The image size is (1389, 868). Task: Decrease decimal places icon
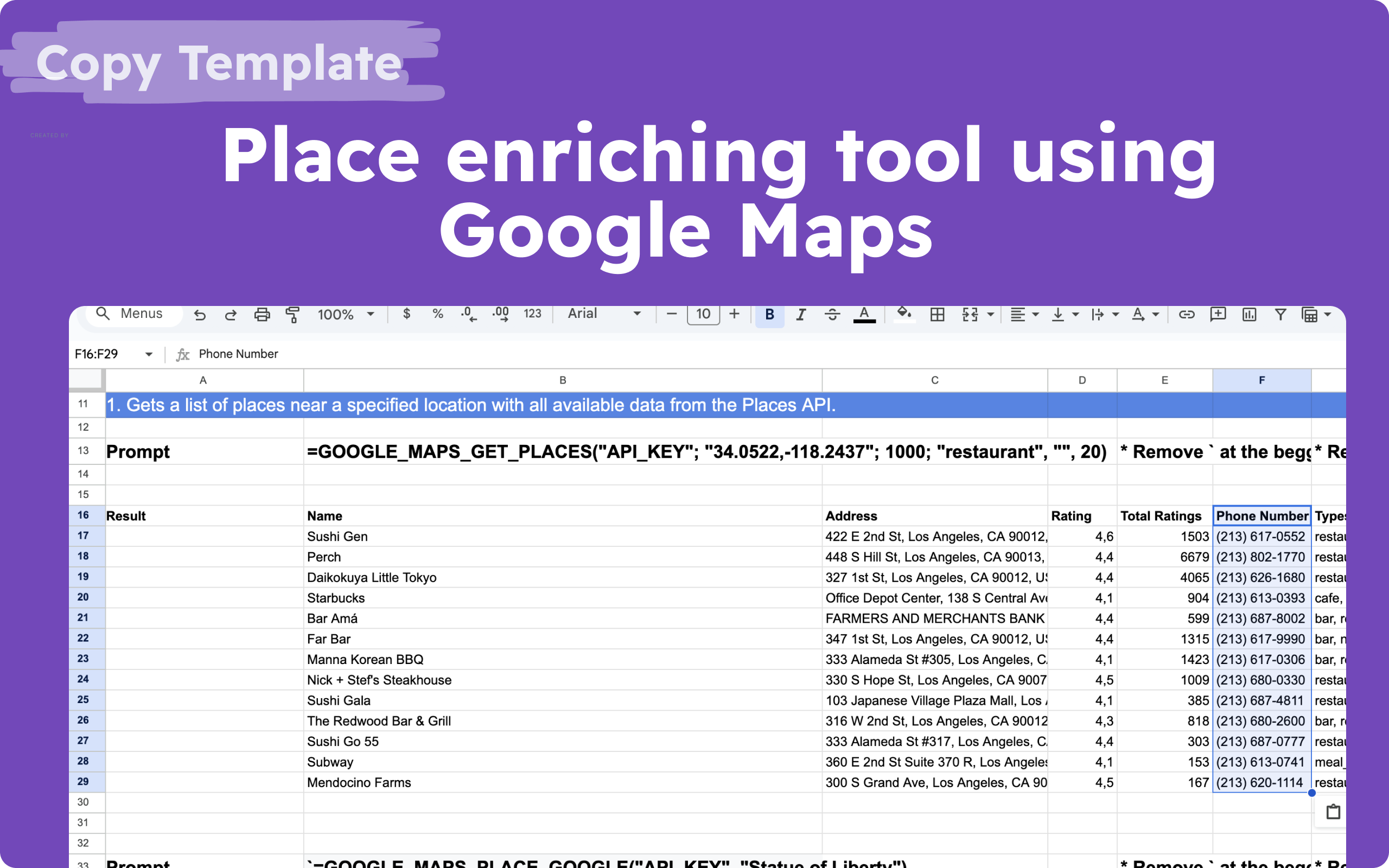click(x=468, y=314)
